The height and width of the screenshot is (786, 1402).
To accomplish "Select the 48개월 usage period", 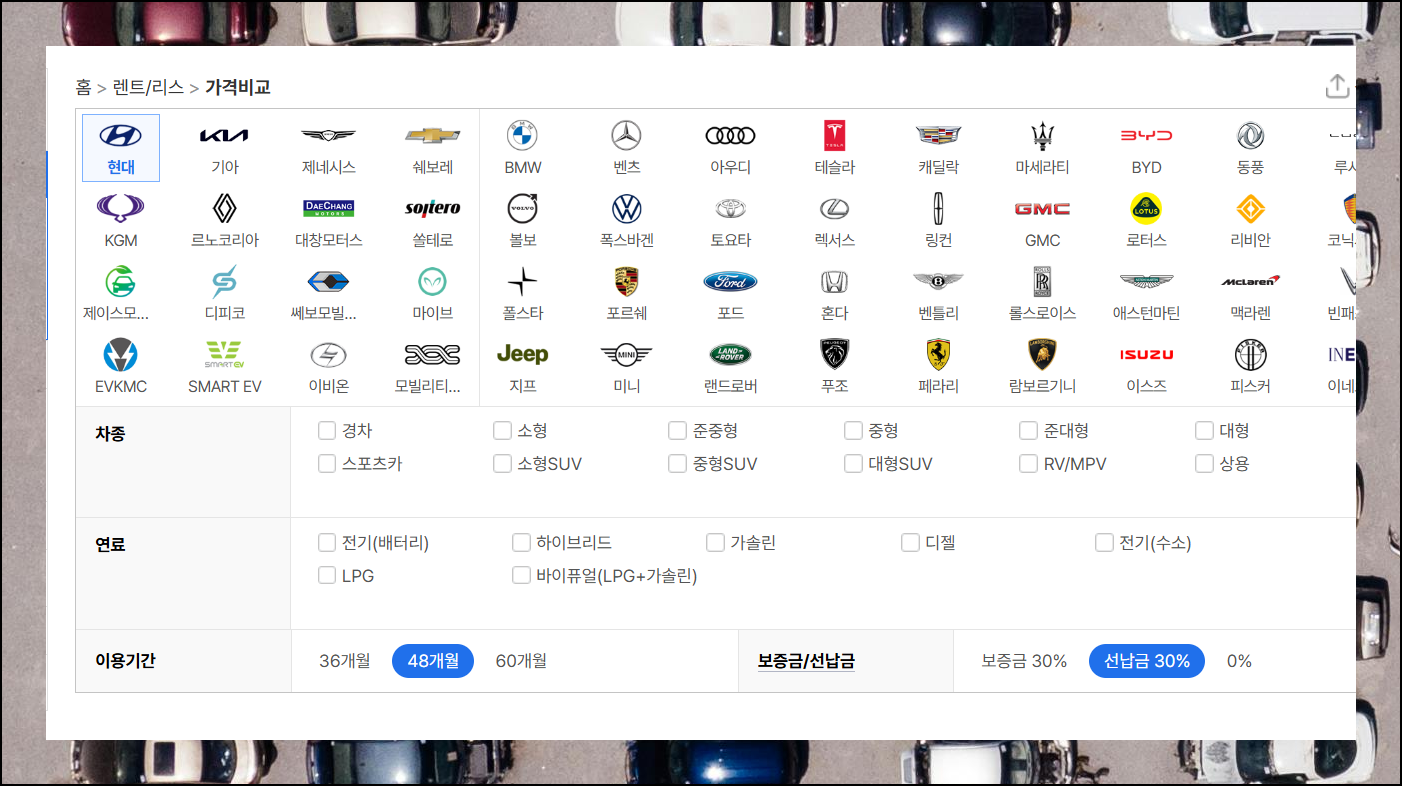I will pos(433,661).
